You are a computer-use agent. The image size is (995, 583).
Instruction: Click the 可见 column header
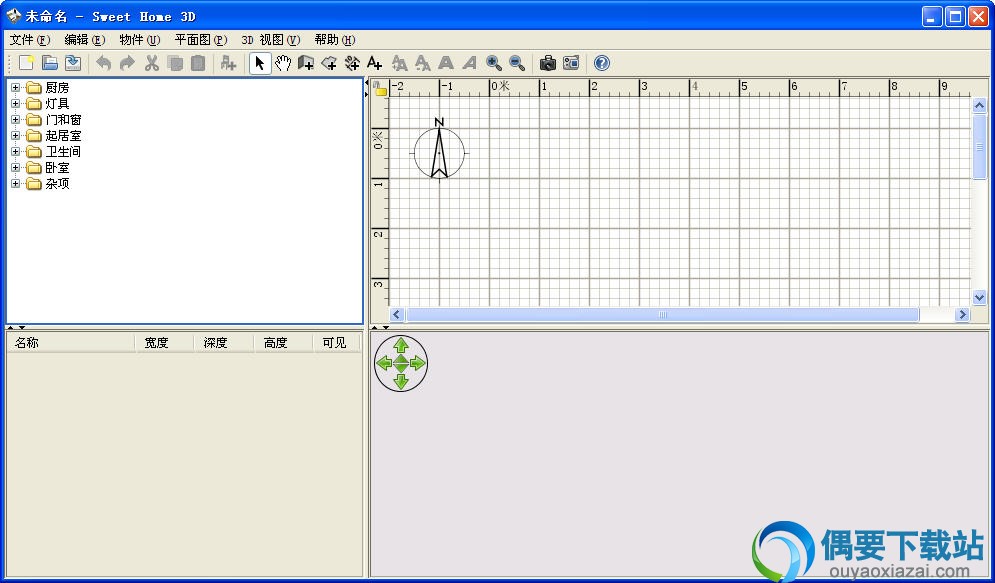pos(337,343)
